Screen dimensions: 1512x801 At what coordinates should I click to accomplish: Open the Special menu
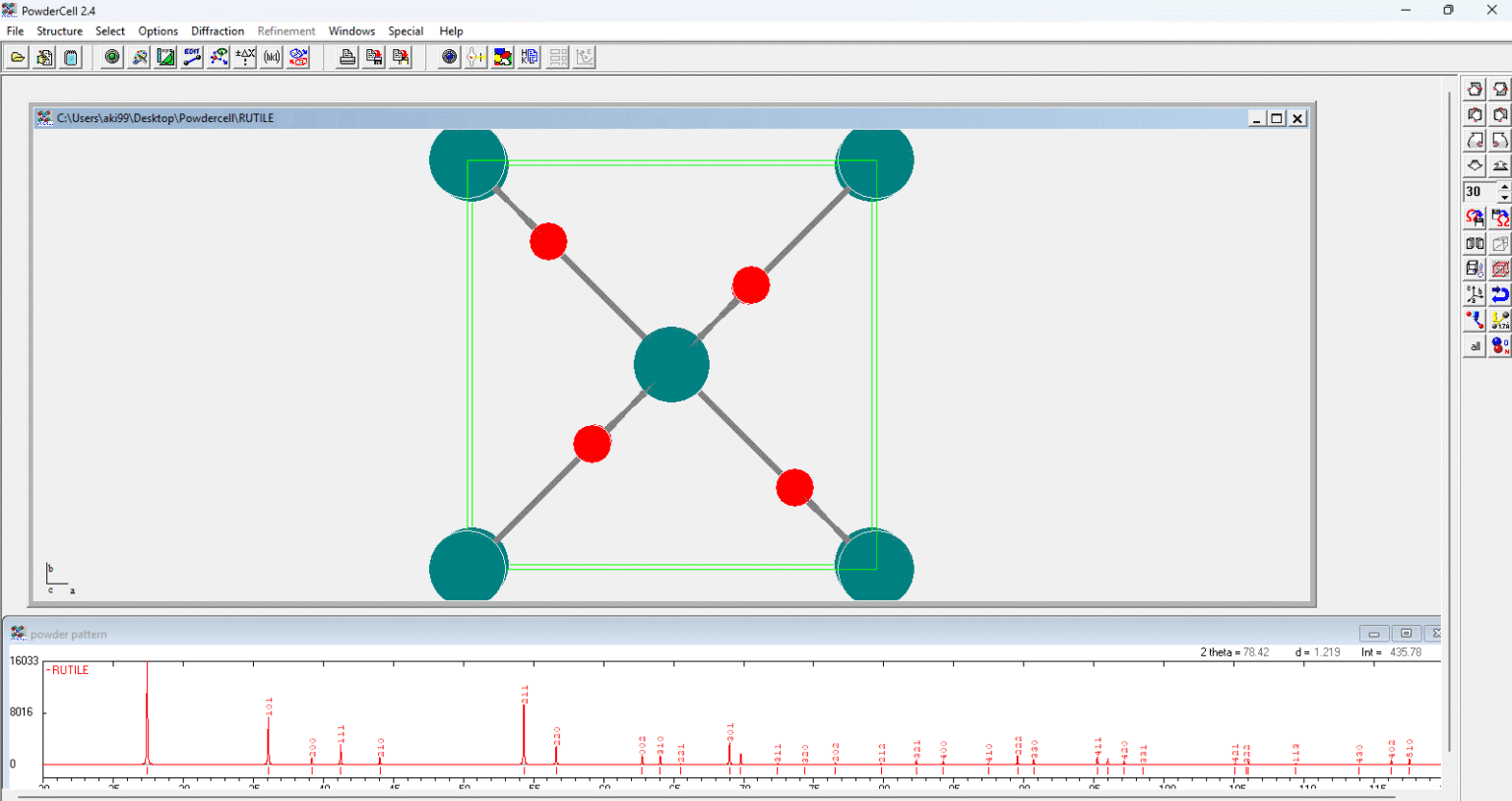(x=406, y=31)
